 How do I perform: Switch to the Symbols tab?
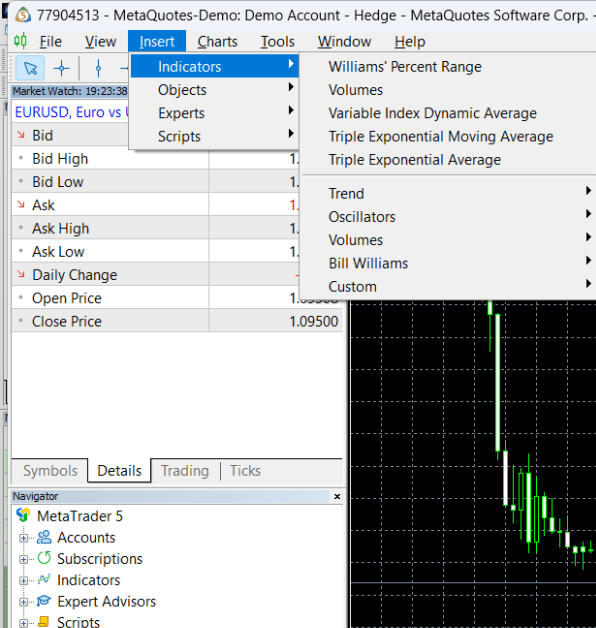(50, 471)
